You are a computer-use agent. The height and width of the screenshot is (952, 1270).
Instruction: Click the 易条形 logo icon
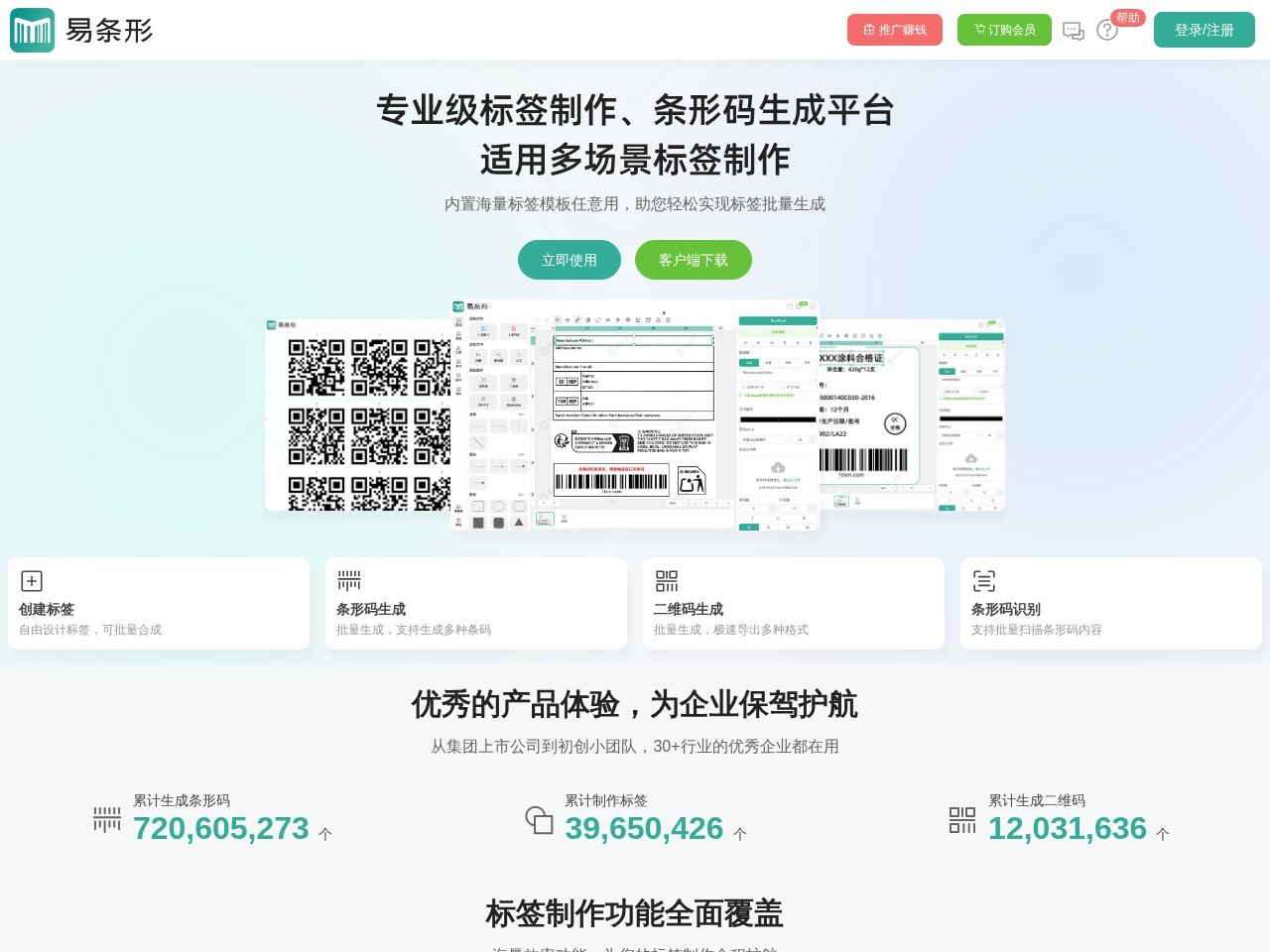click(x=32, y=30)
